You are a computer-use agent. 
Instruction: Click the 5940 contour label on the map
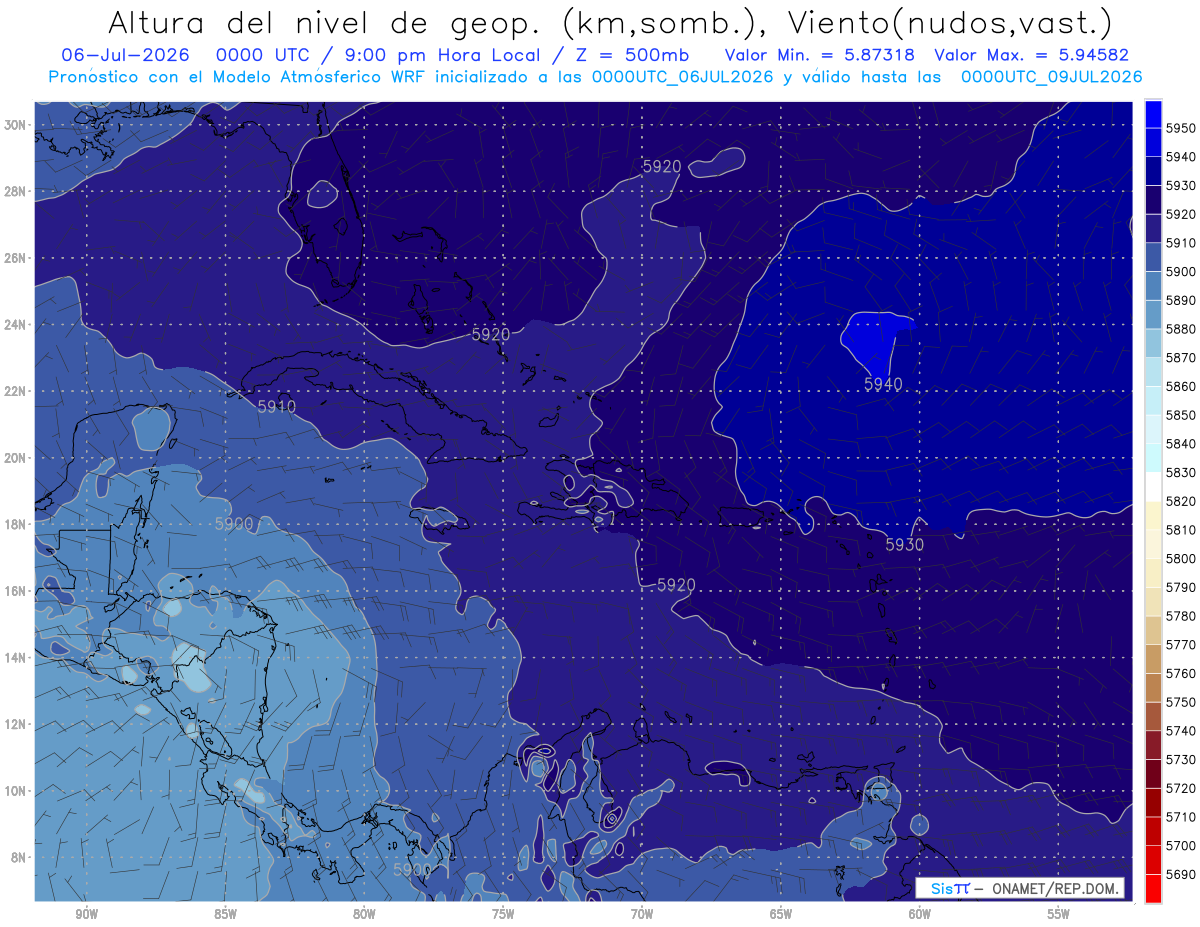pyautogui.click(x=883, y=384)
